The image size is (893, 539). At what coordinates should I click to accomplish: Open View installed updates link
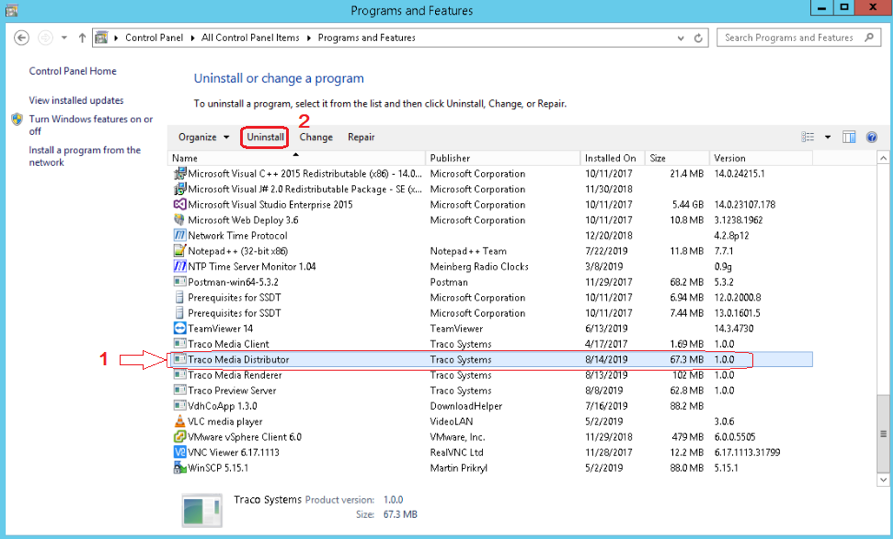point(76,100)
